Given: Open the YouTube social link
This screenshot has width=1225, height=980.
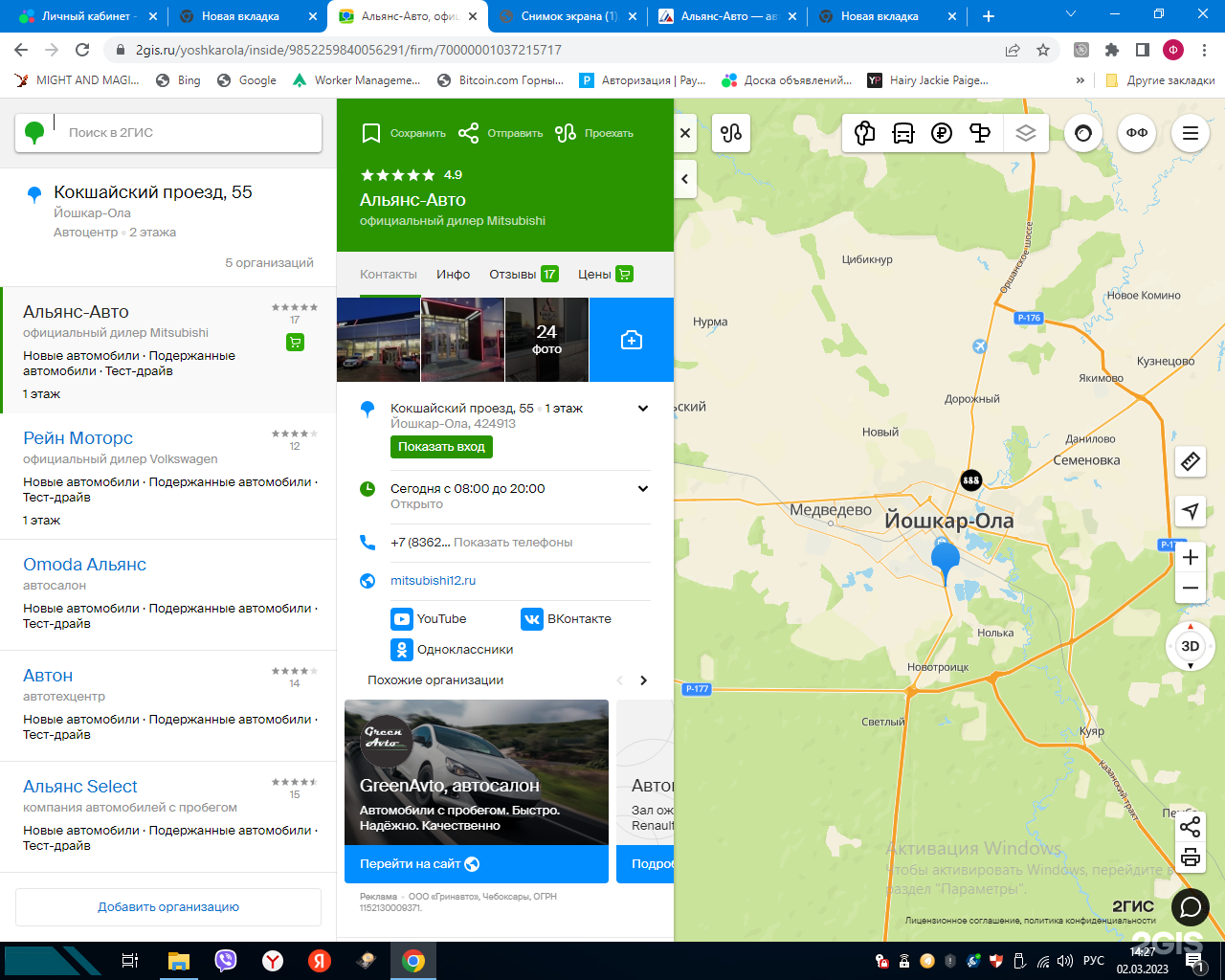Looking at the screenshot, I should click(430, 619).
